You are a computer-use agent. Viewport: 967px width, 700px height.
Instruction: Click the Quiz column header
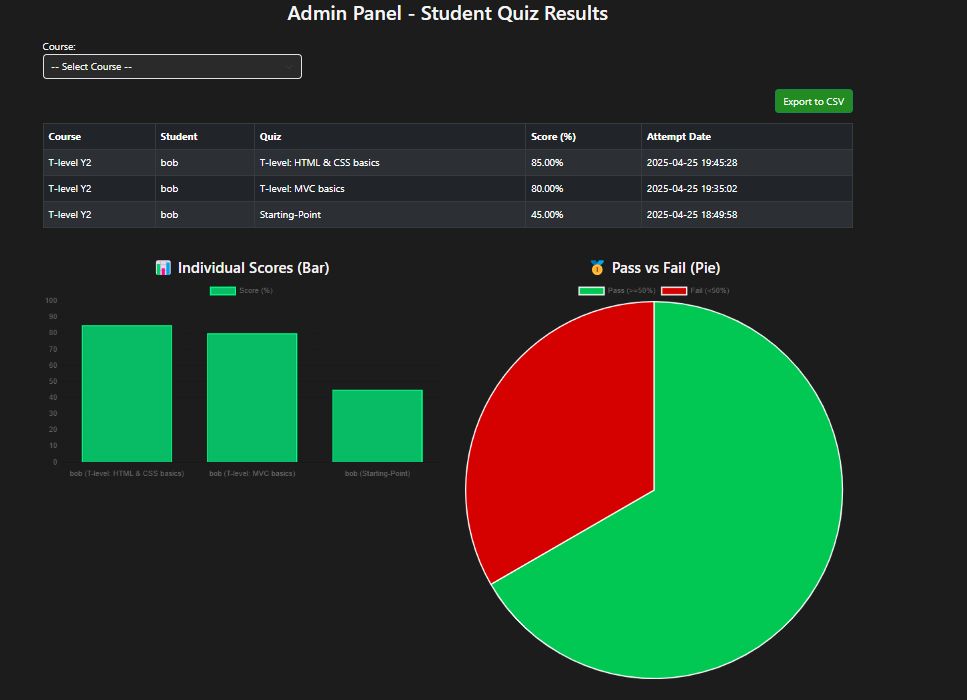tap(390, 136)
